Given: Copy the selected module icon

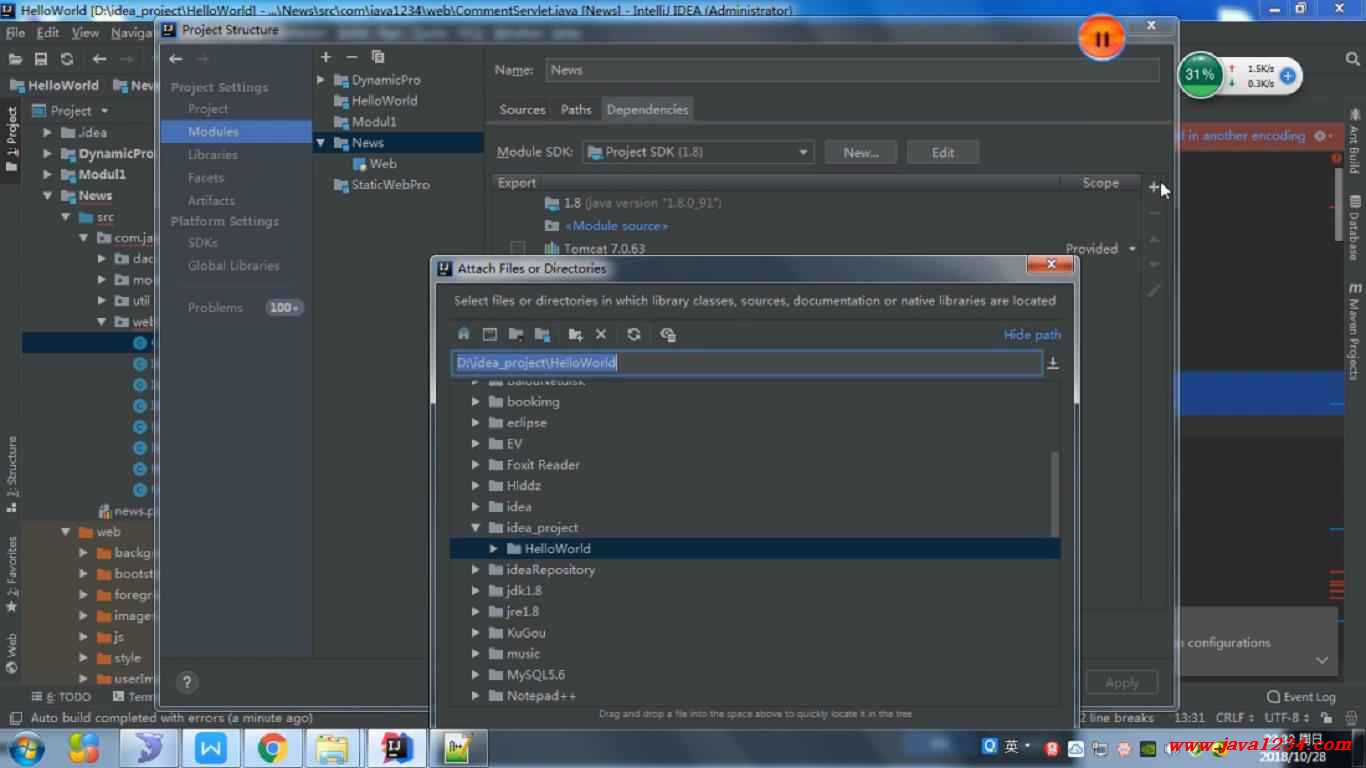Looking at the screenshot, I should (x=377, y=57).
